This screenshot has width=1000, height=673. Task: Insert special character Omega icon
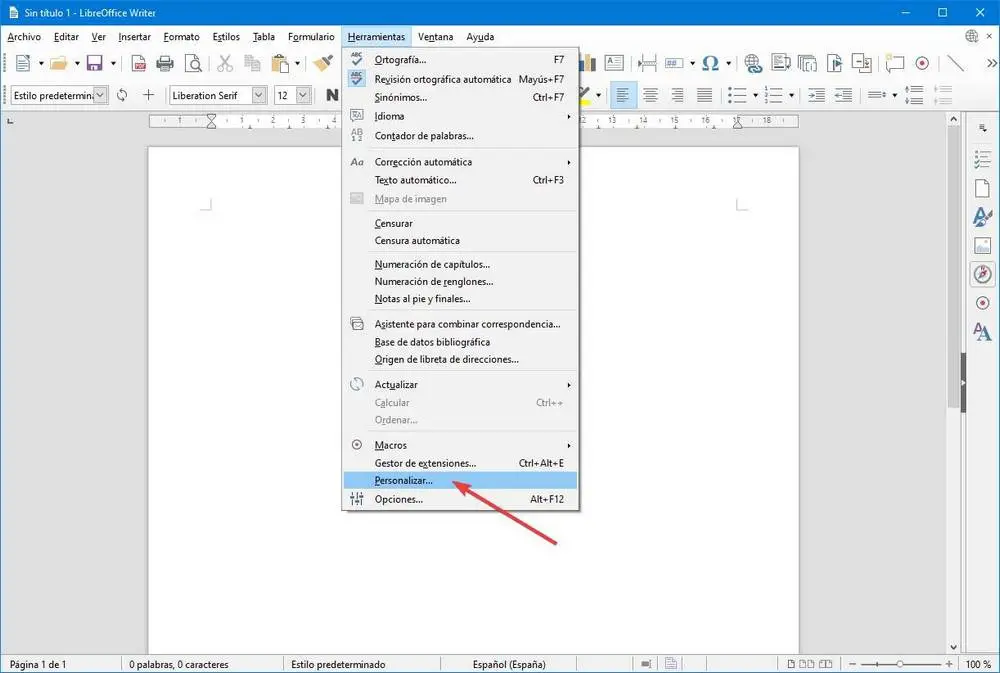click(x=710, y=63)
